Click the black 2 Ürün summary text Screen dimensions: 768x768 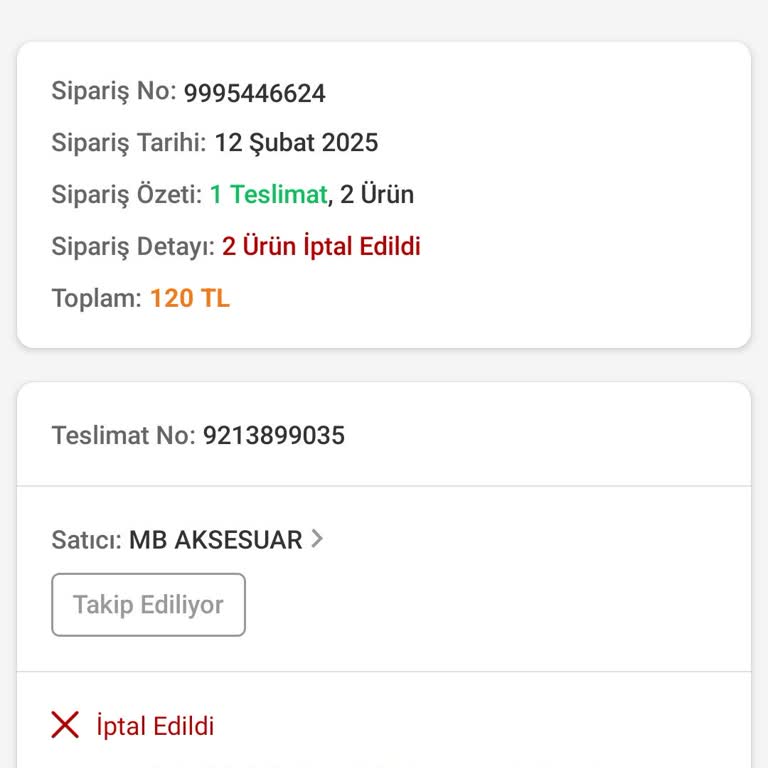[377, 194]
